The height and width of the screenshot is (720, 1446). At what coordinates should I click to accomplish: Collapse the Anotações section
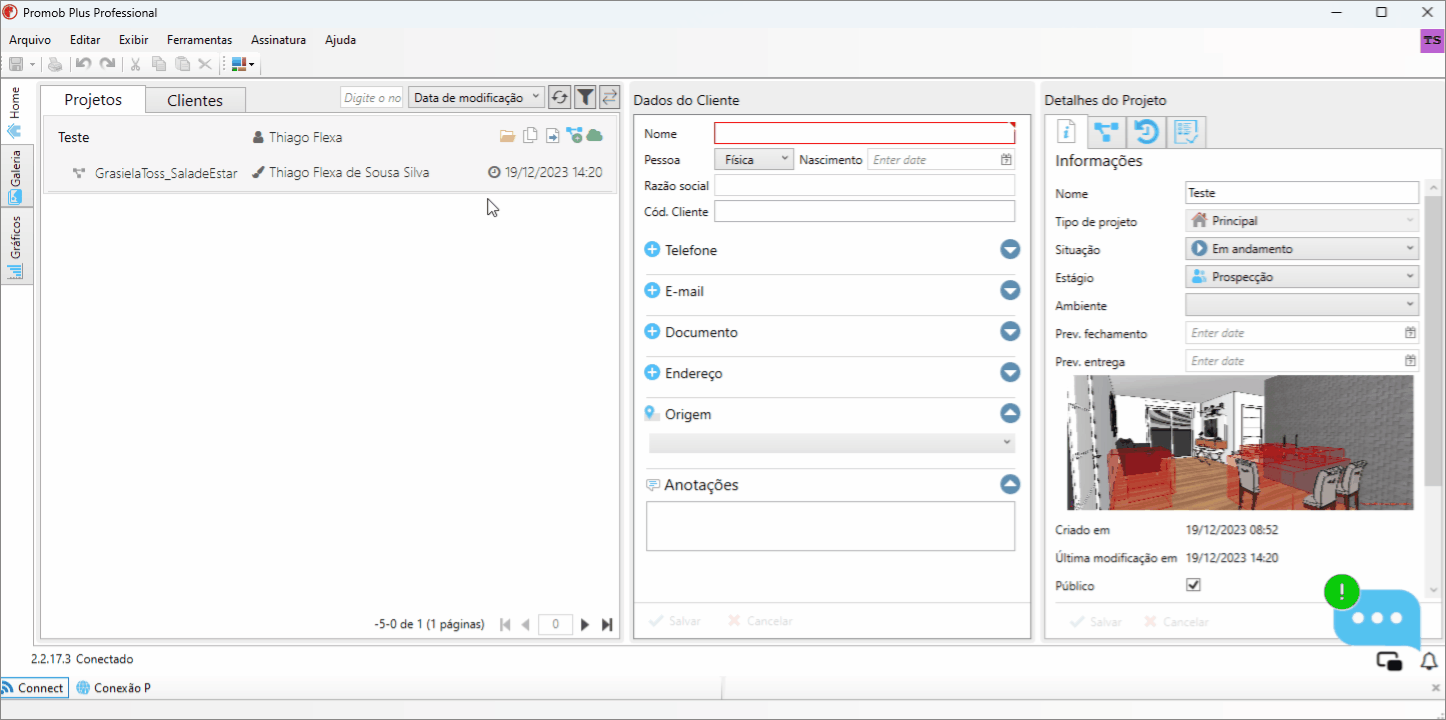click(1010, 484)
